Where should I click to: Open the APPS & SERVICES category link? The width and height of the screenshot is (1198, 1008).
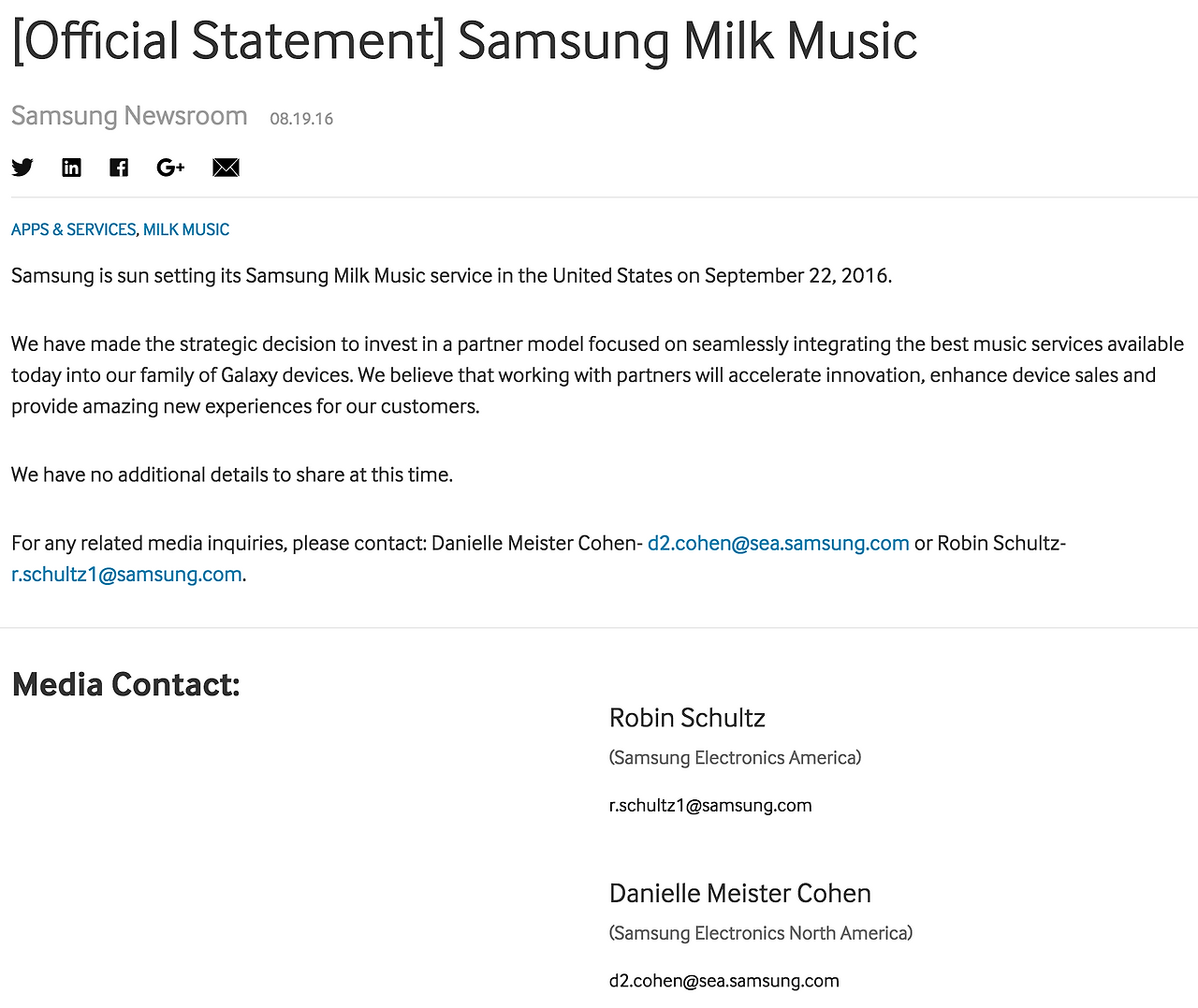(73, 229)
